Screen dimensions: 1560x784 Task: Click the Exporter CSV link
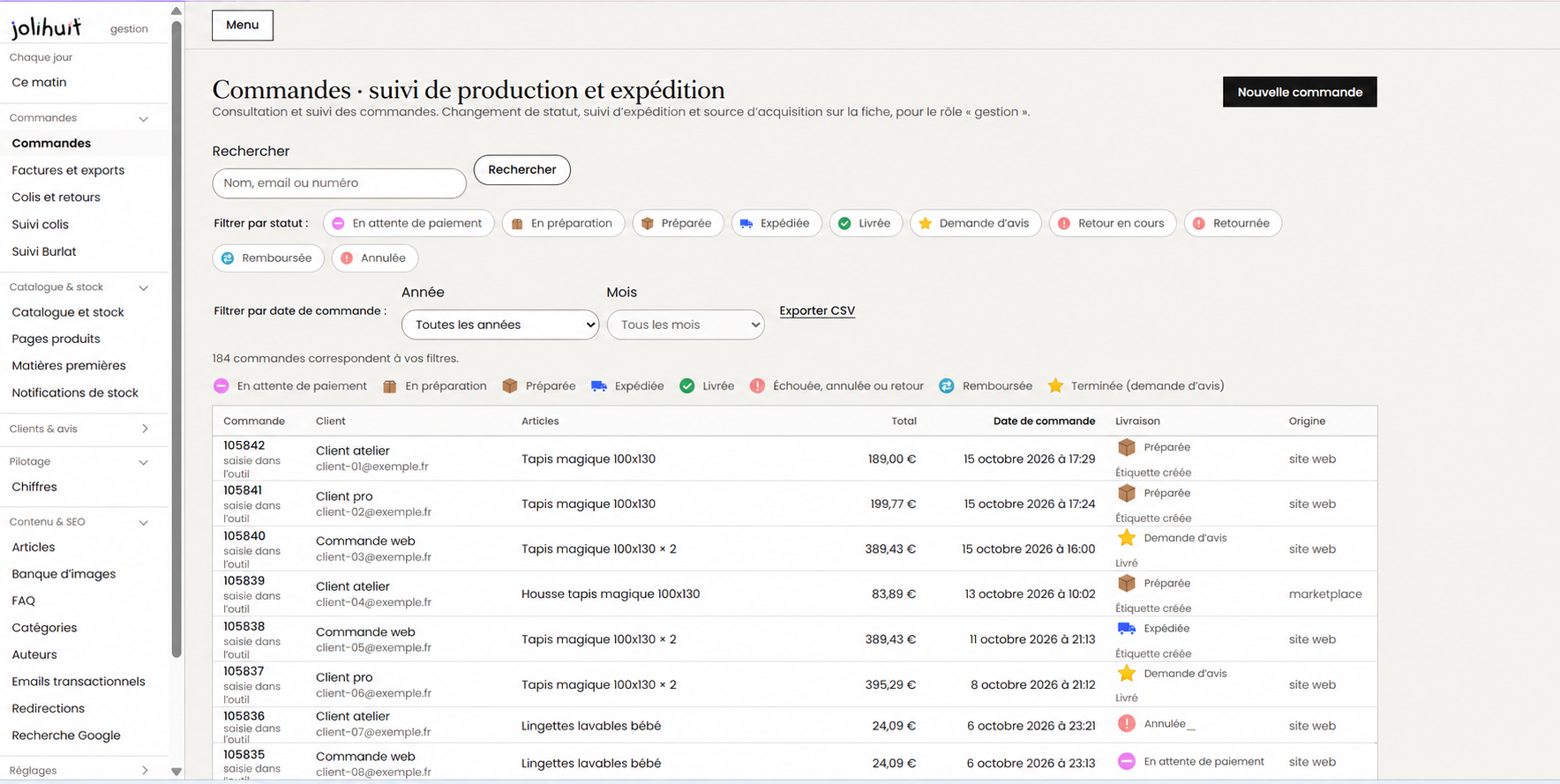tap(817, 310)
